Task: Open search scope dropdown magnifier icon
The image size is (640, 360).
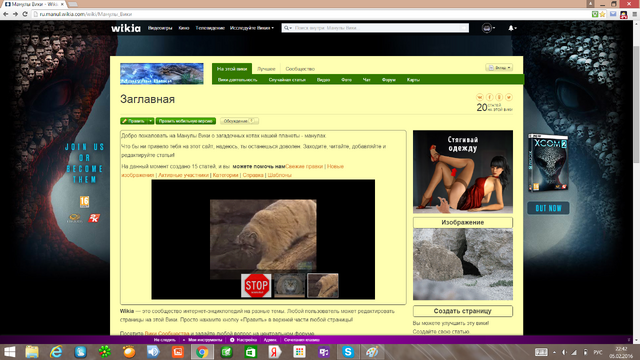Action: click(287, 28)
